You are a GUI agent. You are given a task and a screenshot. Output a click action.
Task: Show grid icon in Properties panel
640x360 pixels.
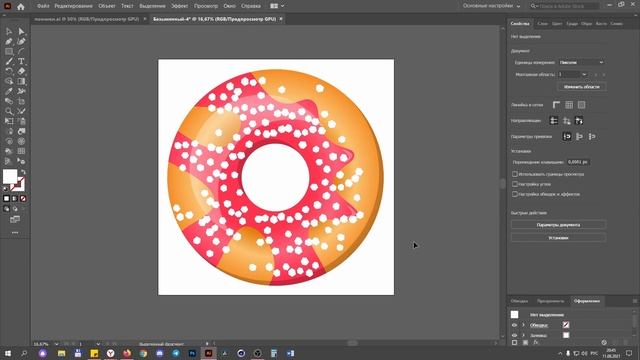click(x=569, y=105)
